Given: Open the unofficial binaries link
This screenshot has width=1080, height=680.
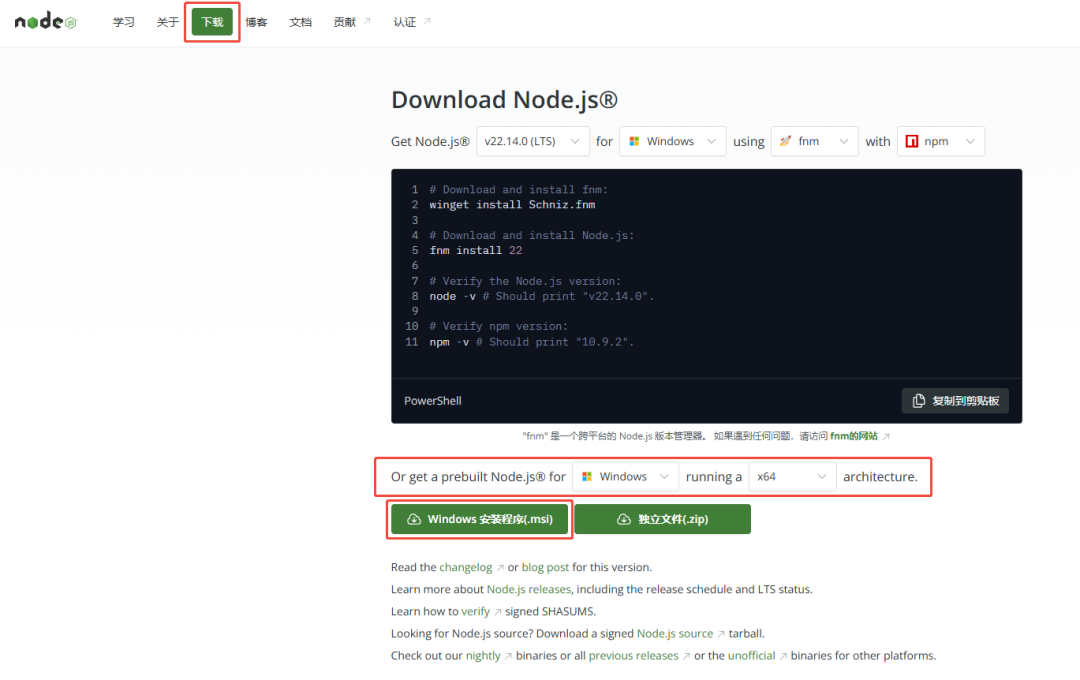Looking at the screenshot, I should pos(751,655).
